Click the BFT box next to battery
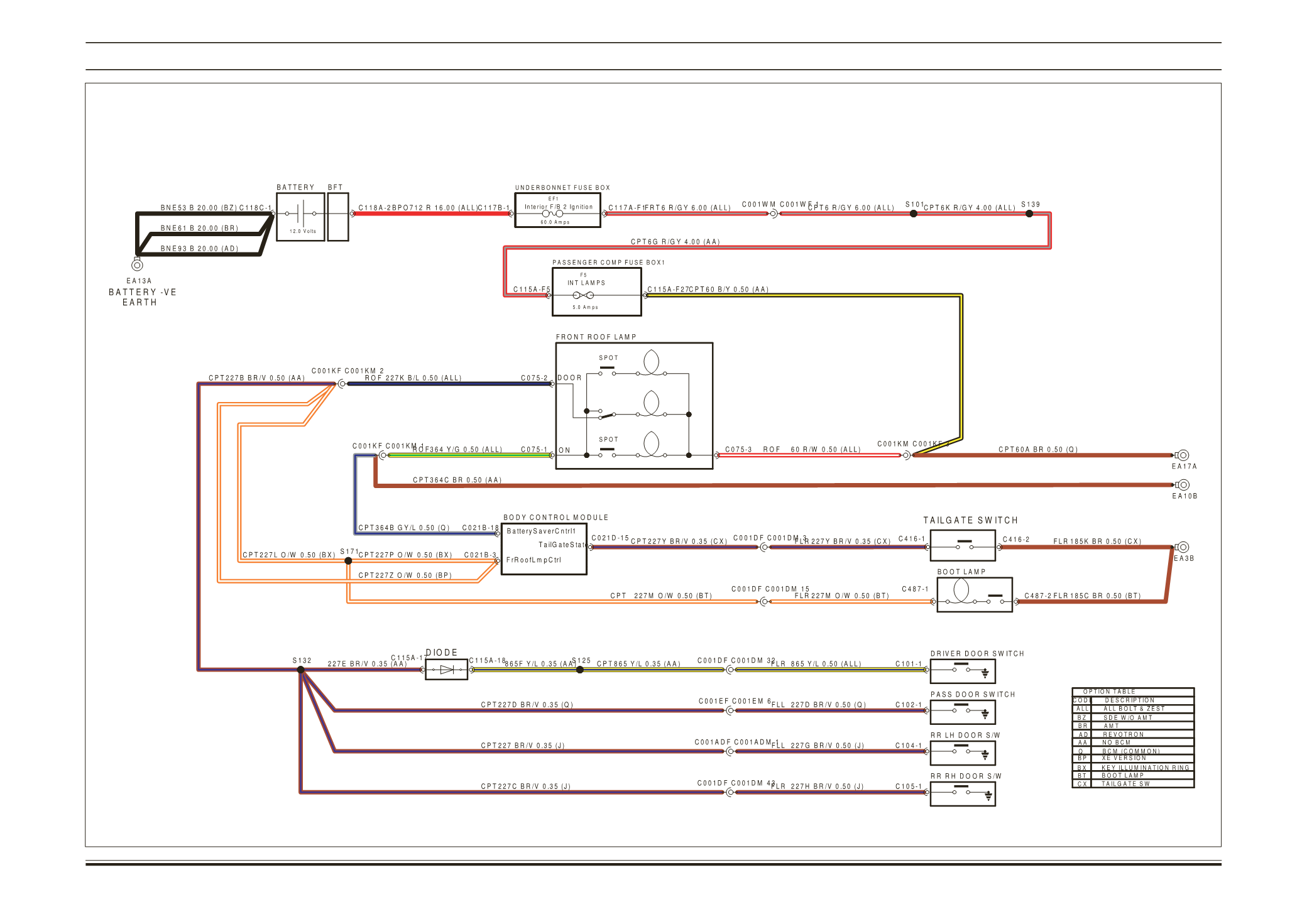The width and height of the screenshot is (1307, 924). tap(337, 217)
